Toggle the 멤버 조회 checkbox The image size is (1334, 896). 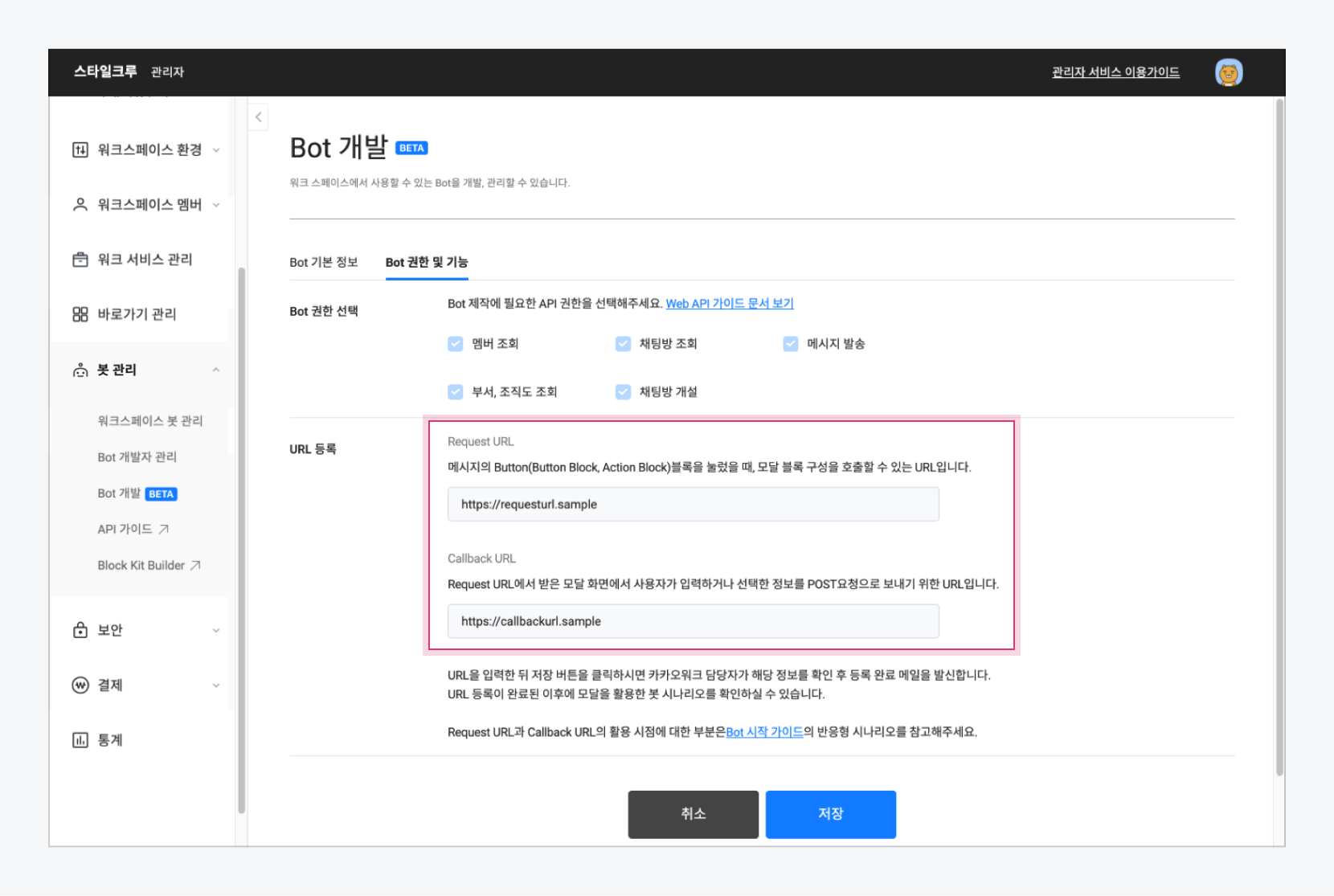(456, 344)
